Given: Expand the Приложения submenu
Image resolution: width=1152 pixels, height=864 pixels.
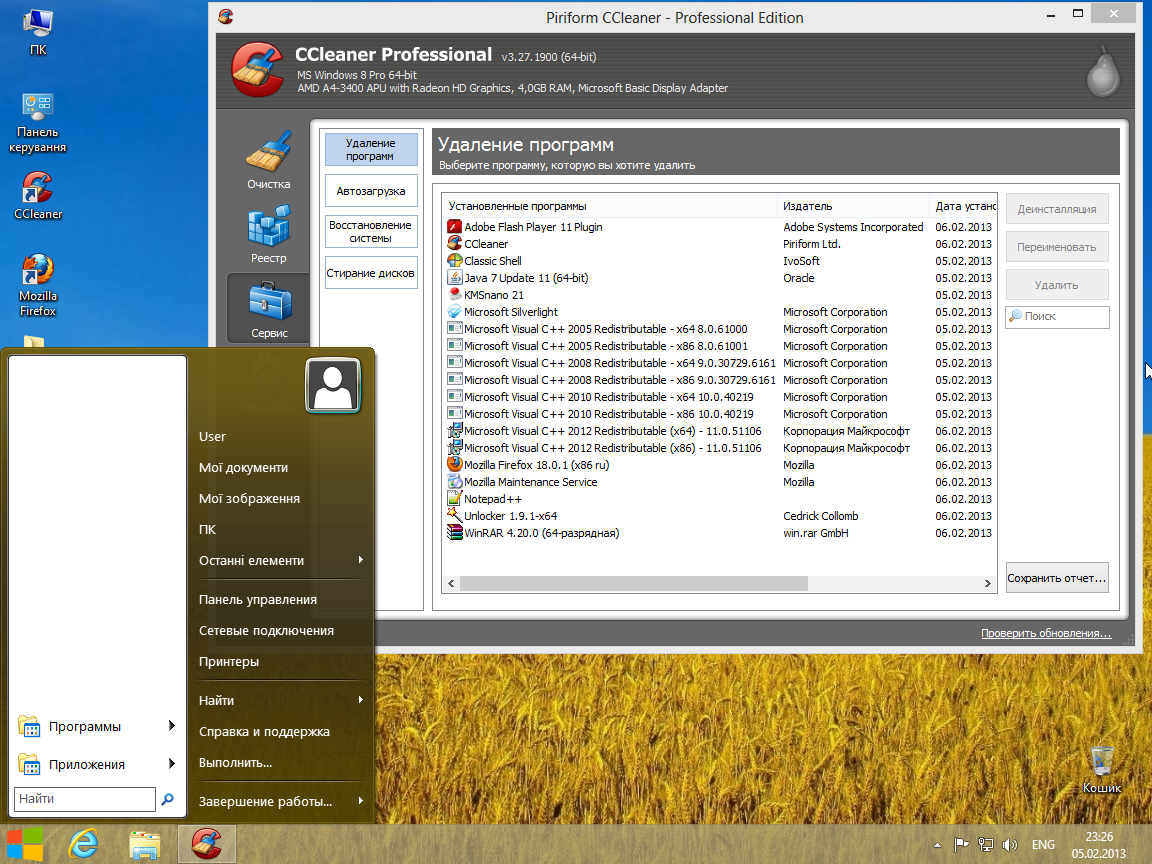Looking at the screenshot, I should 172,763.
